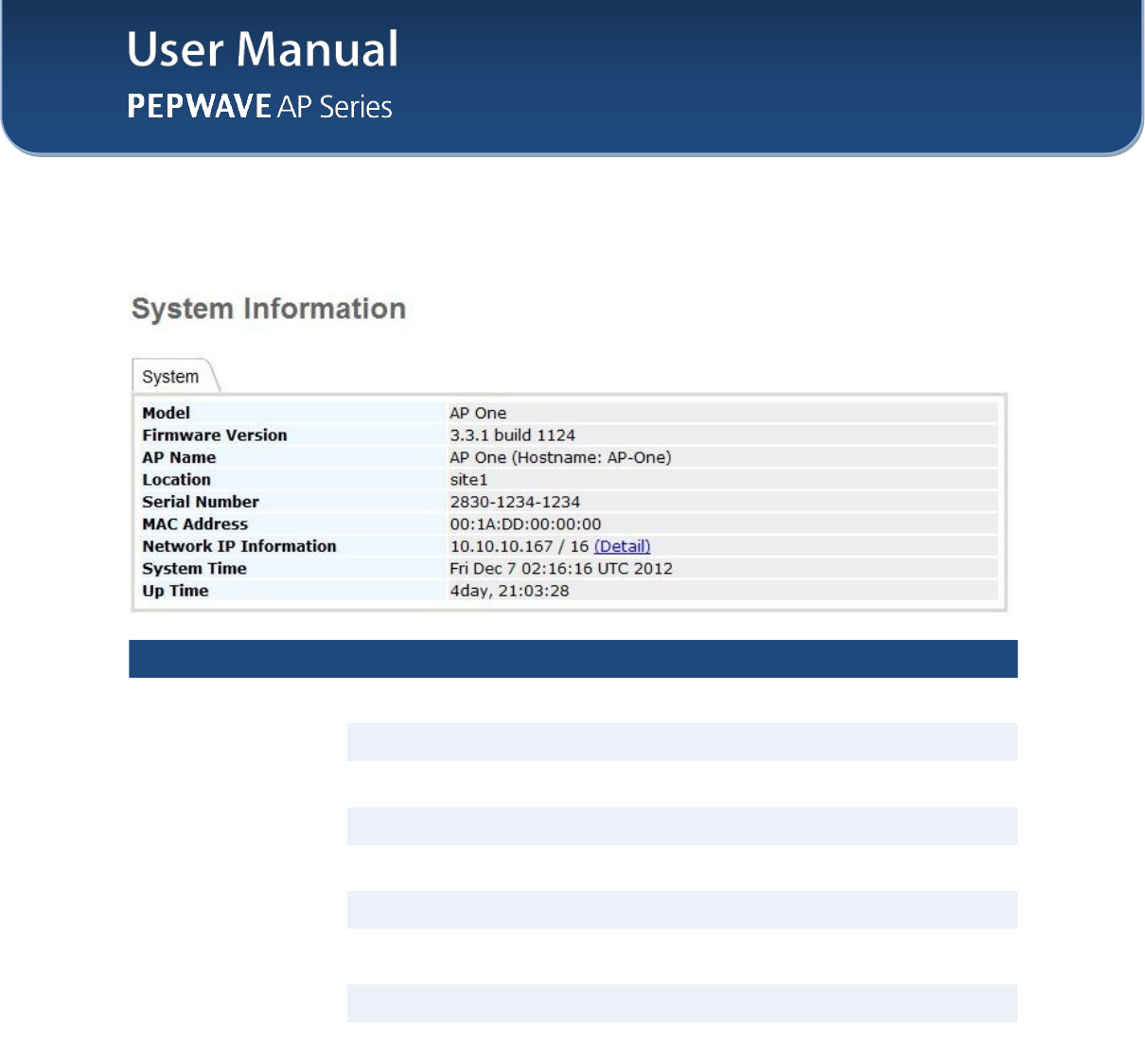The height and width of the screenshot is (1064, 1145).
Task: Click 'AP One (Hostname: AP-One)' value
Action: 560,457
